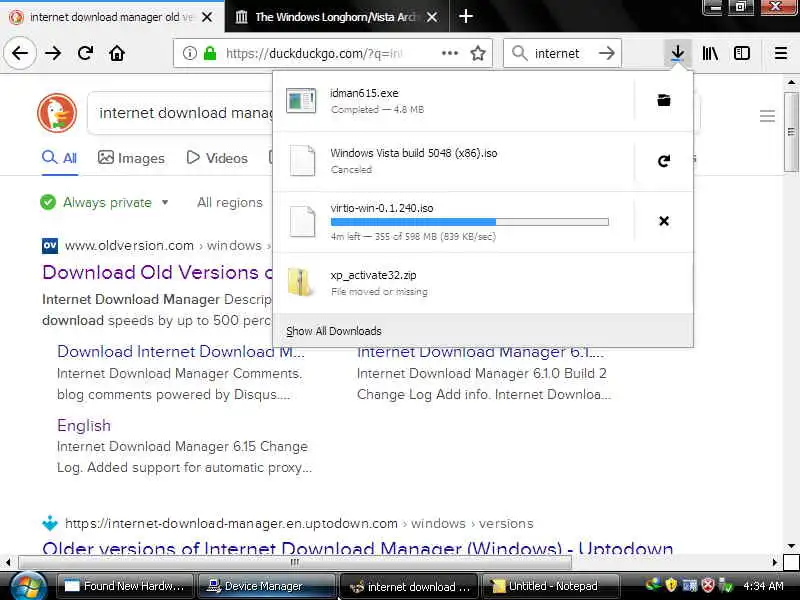The height and width of the screenshot is (600, 800).
Task: Close the internet download manager tab
Action: tap(207, 17)
